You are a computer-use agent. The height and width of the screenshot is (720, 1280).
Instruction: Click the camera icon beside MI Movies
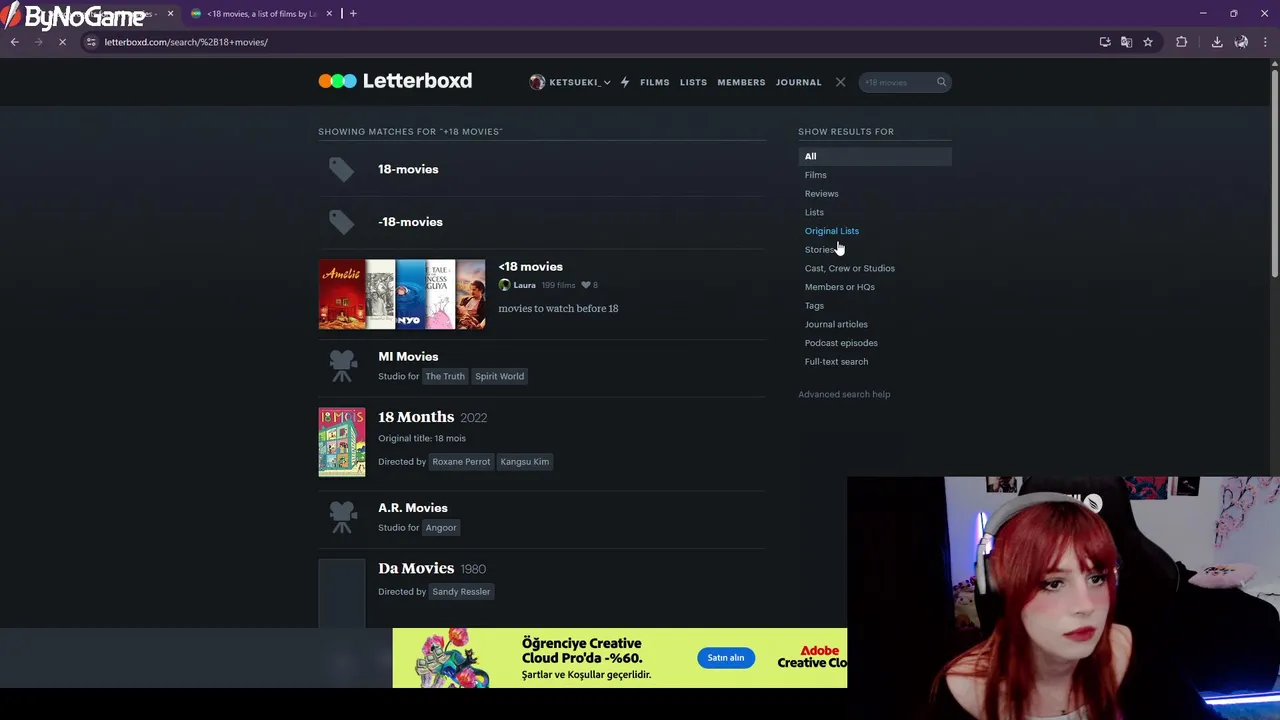click(342, 365)
